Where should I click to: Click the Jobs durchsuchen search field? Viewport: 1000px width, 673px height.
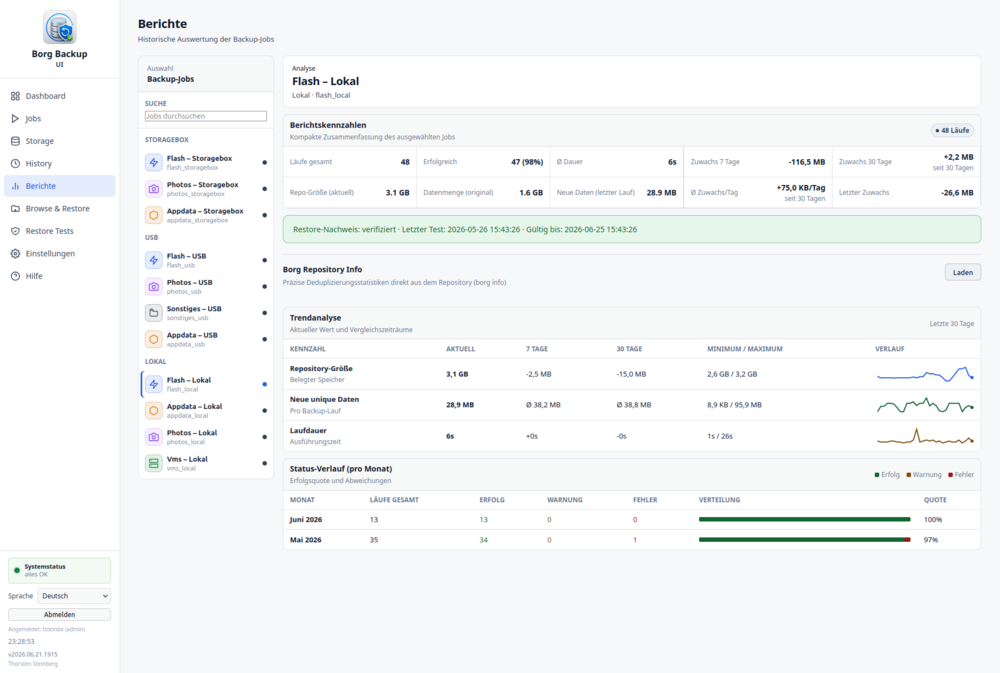(x=205, y=116)
